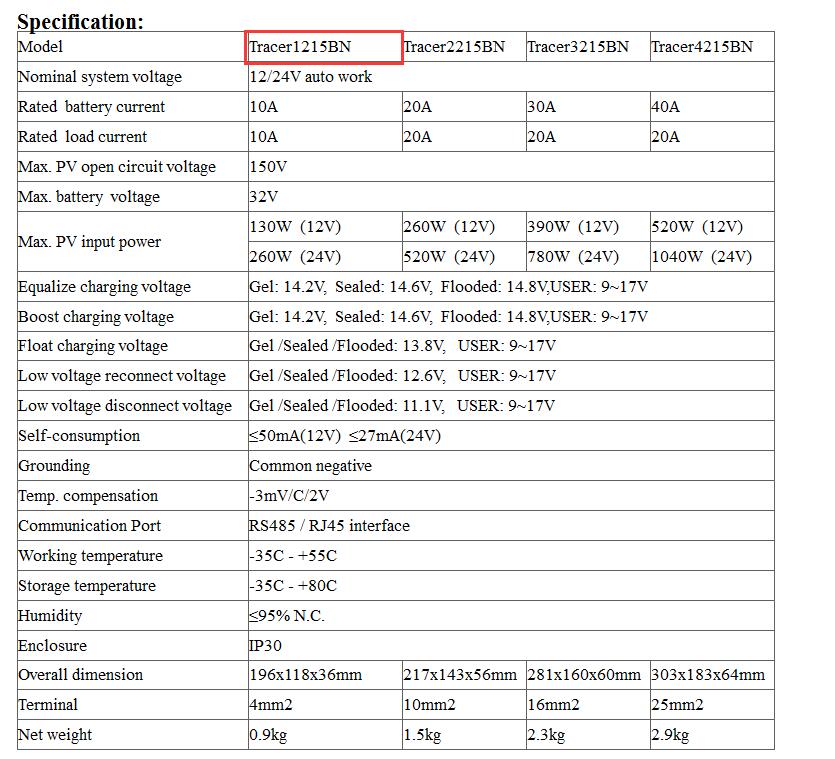Select the "-35C - +80C" value
This screenshot has height=759, width=835.
pyautogui.click(x=293, y=586)
